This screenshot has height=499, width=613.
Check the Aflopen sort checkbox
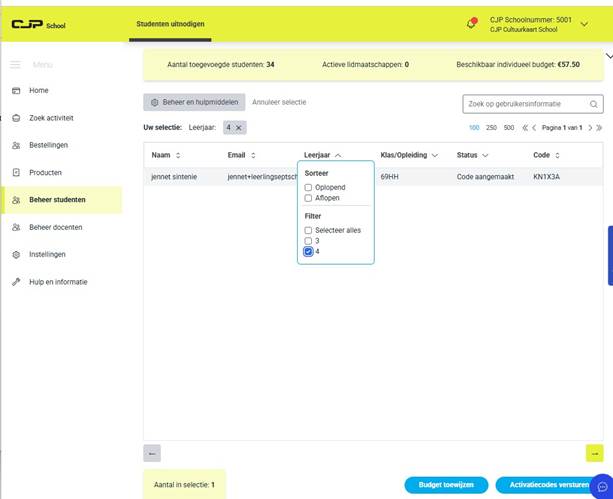(x=308, y=198)
